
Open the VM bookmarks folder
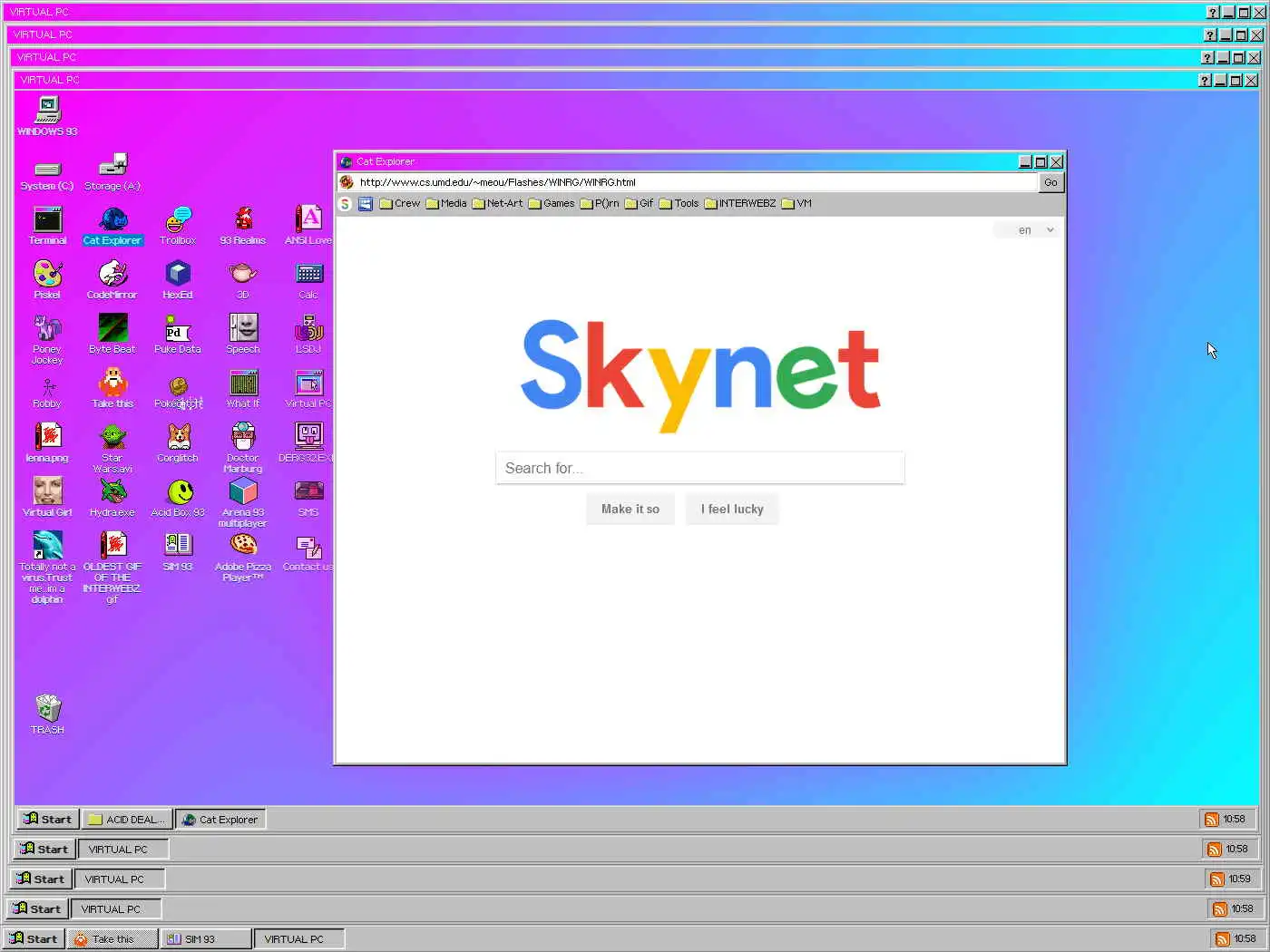click(x=796, y=204)
